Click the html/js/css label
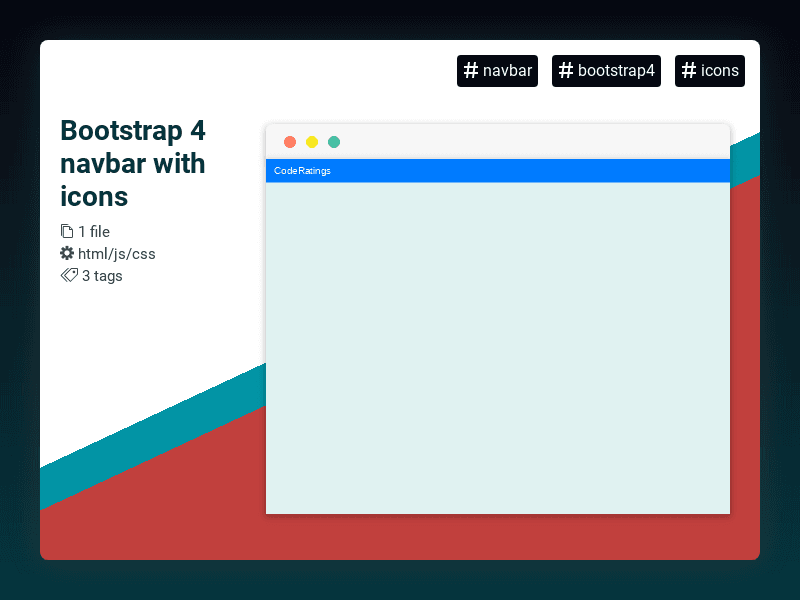 point(116,253)
